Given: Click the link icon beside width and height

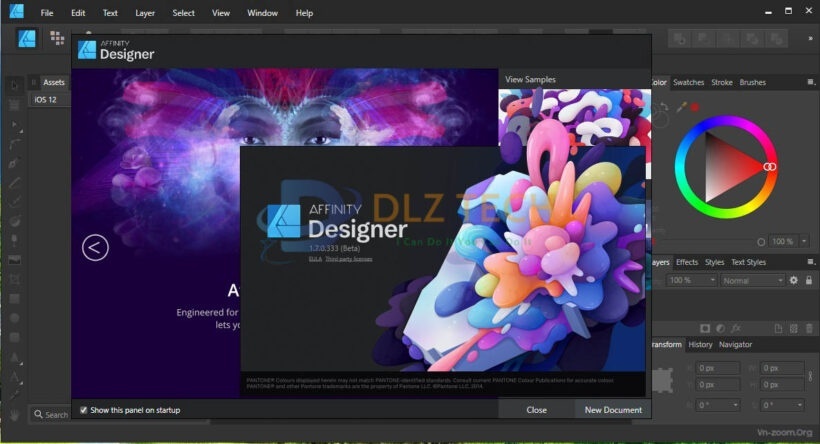Looking at the screenshot, I should tap(809, 376).
